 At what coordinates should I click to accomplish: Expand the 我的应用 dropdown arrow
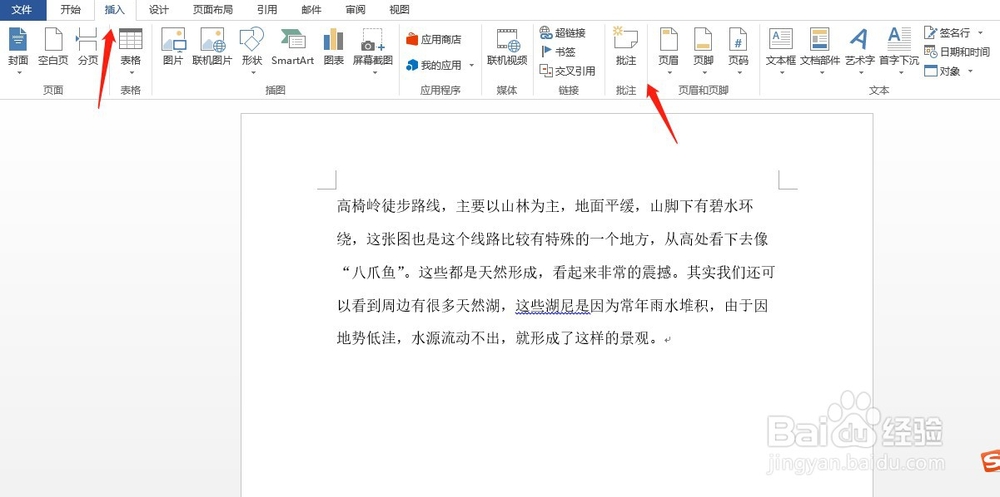pyautogui.click(x=471, y=65)
